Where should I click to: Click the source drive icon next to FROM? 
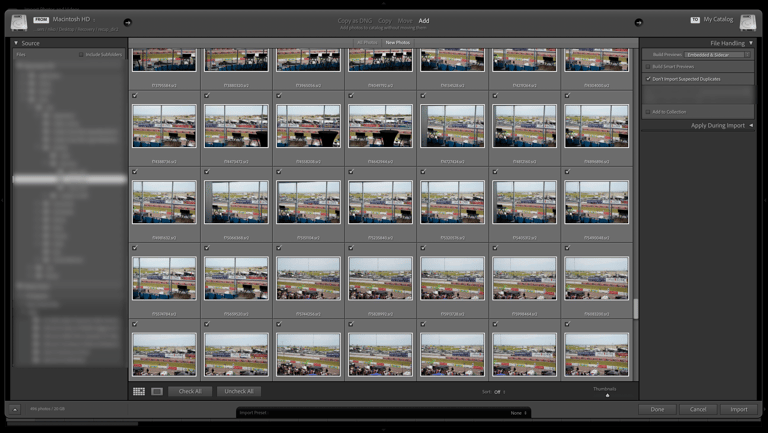[x=19, y=23]
